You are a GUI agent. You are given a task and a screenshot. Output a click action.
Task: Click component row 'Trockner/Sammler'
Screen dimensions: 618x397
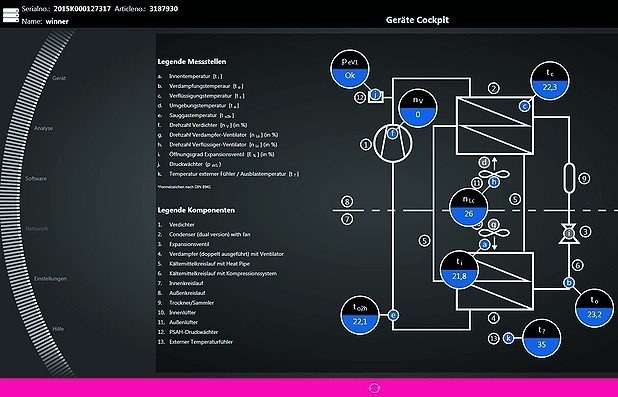pyautogui.click(x=186, y=303)
